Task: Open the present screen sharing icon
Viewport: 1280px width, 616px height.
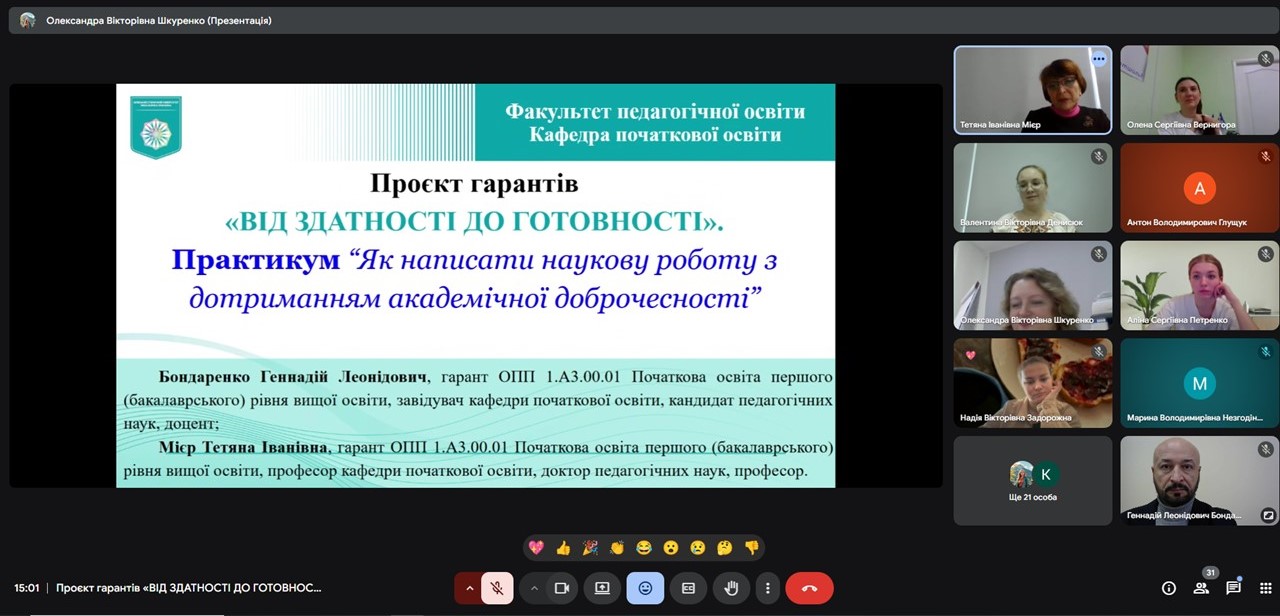Action: pos(601,588)
